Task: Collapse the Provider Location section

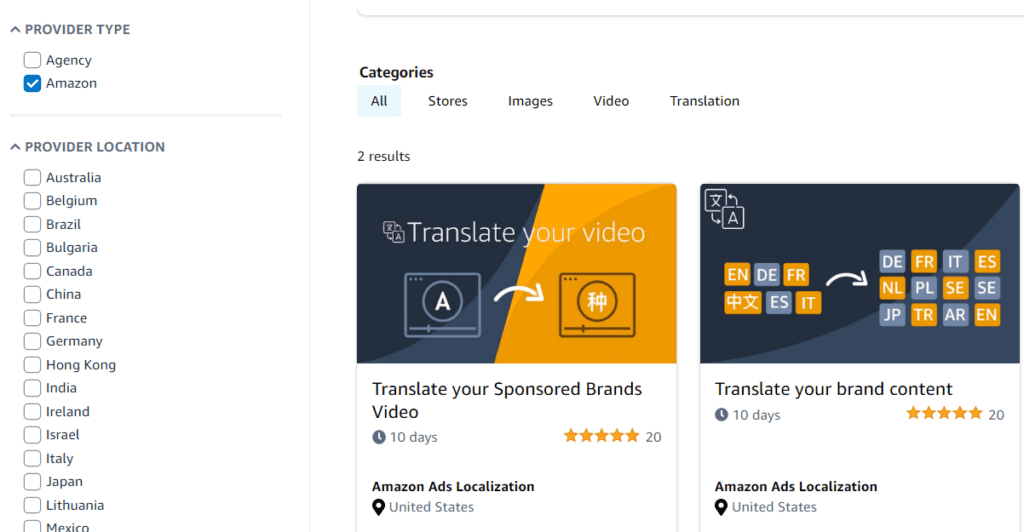Action: (15, 147)
